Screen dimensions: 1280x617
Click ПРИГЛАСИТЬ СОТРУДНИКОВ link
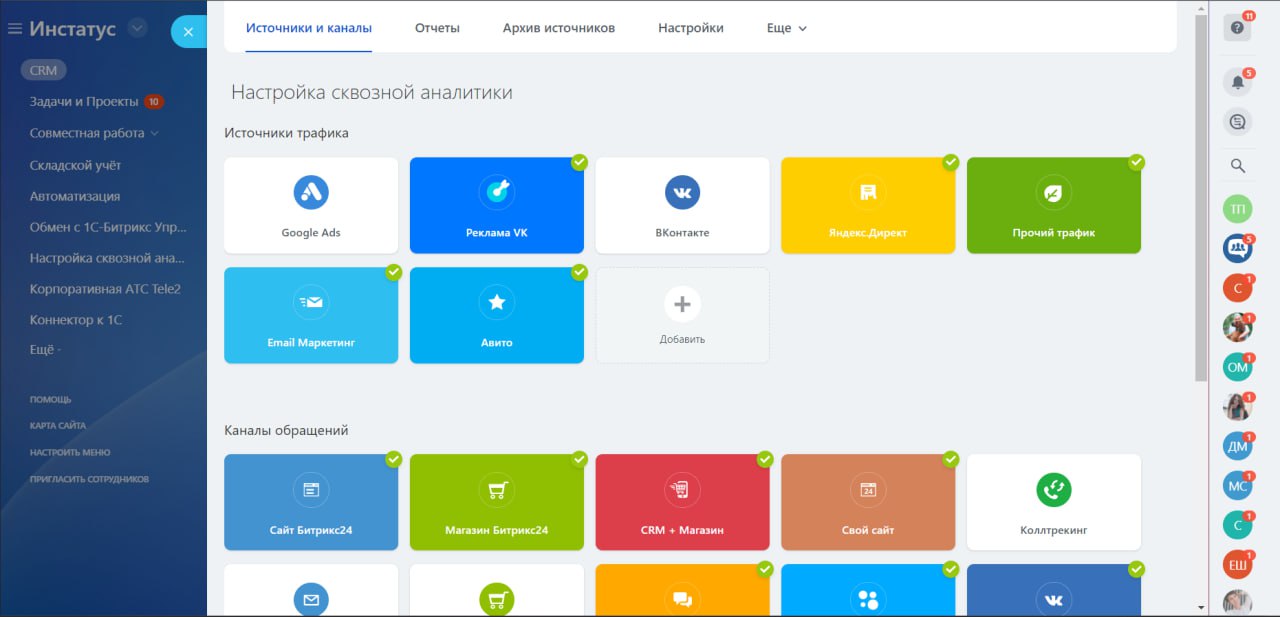(x=89, y=479)
